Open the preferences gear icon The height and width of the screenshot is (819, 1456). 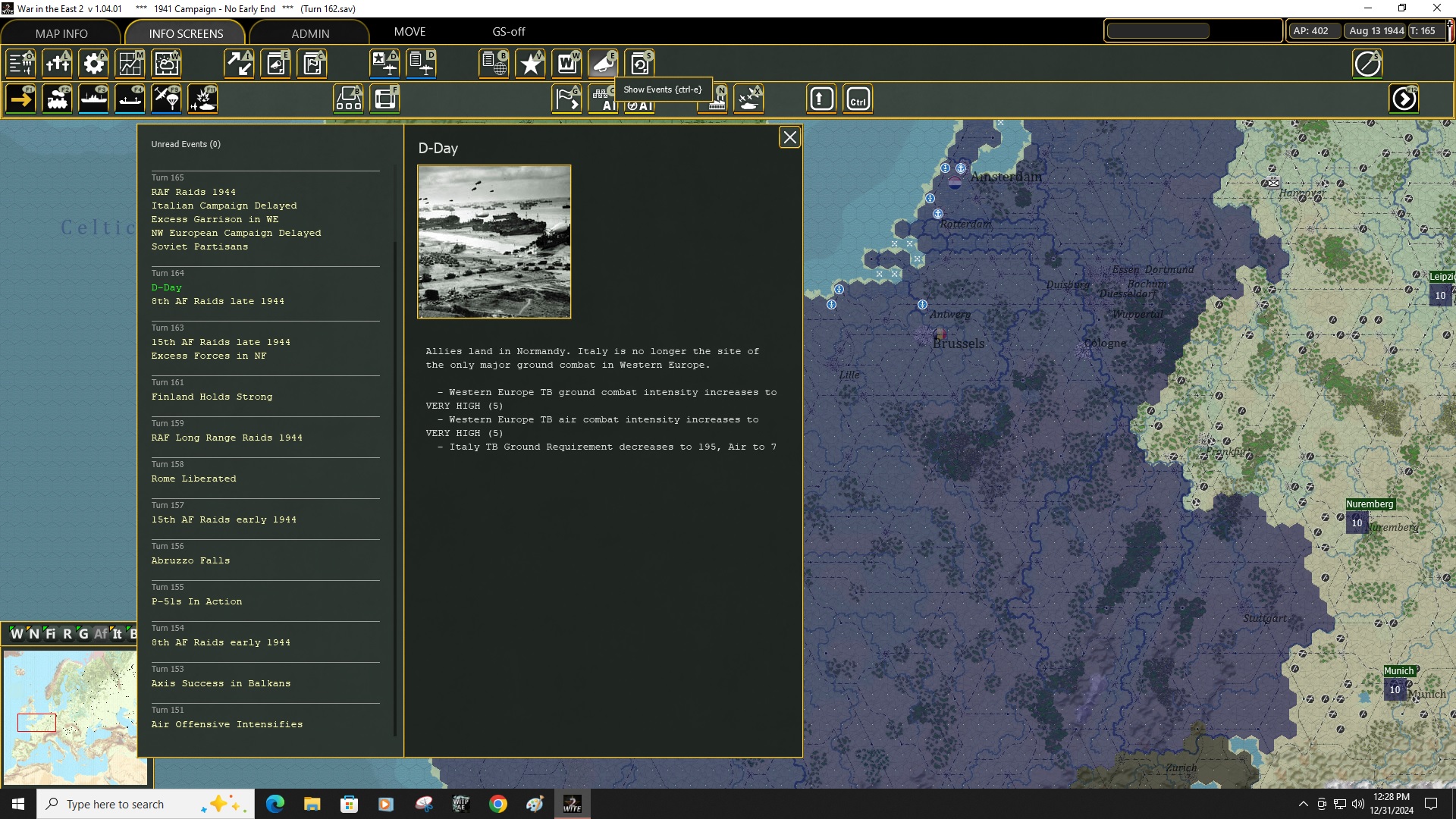click(x=94, y=64)
